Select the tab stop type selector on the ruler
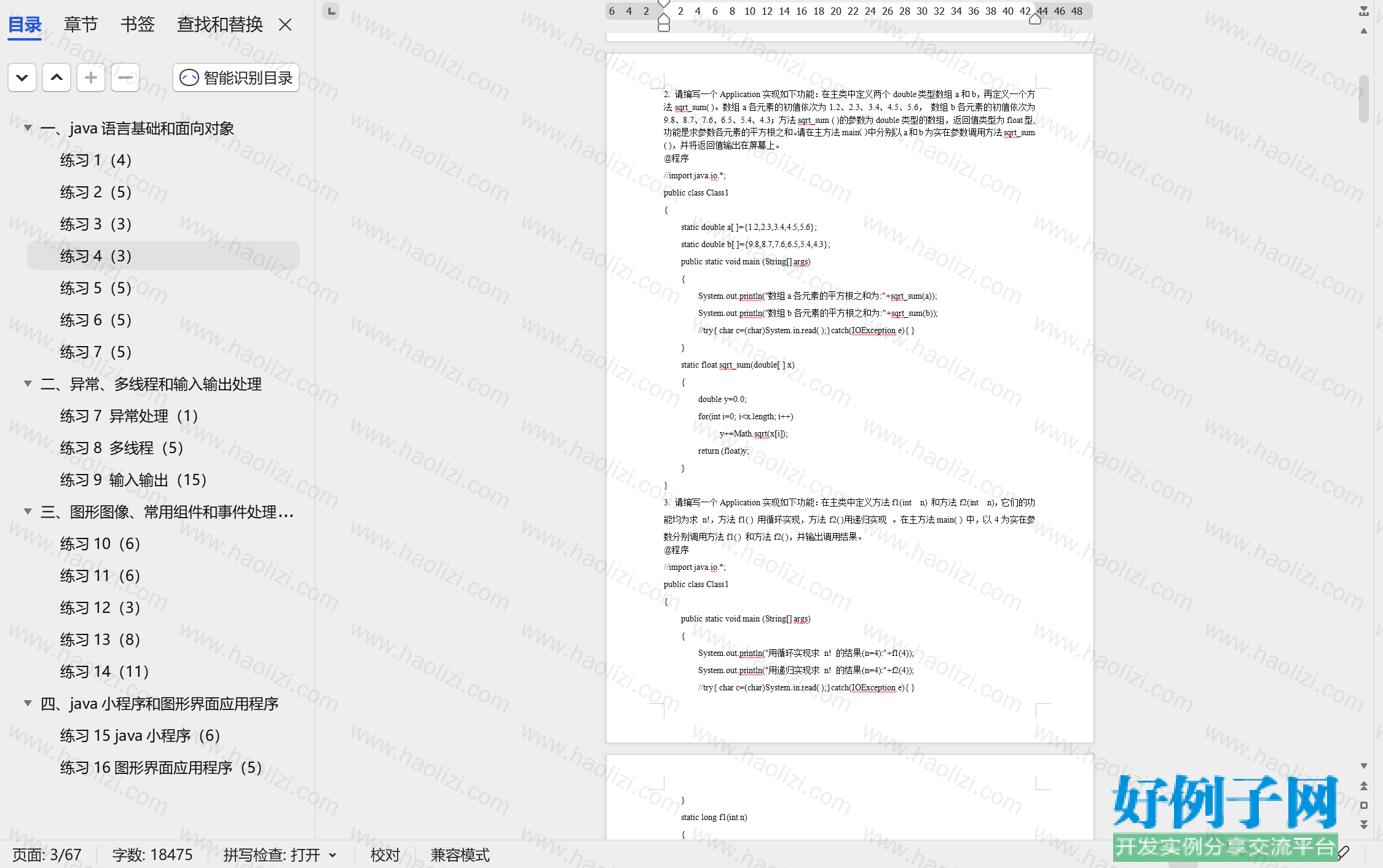The image size is (1383, 868). point(331,11)
